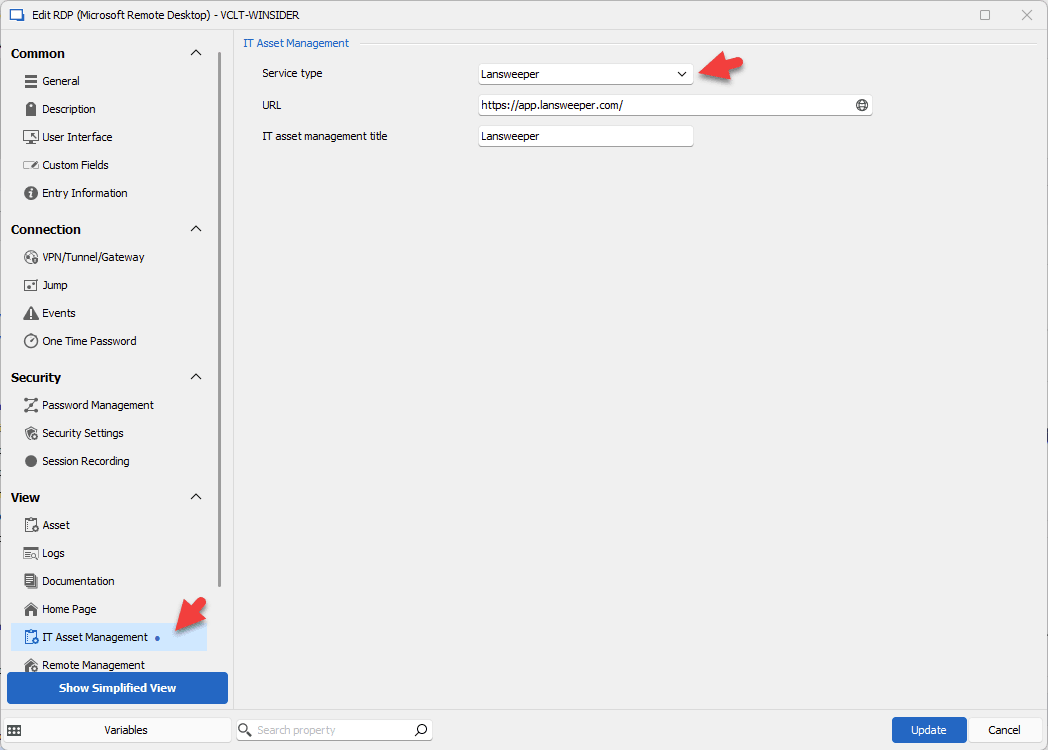Click Show Simplified View button

point(117,688)
